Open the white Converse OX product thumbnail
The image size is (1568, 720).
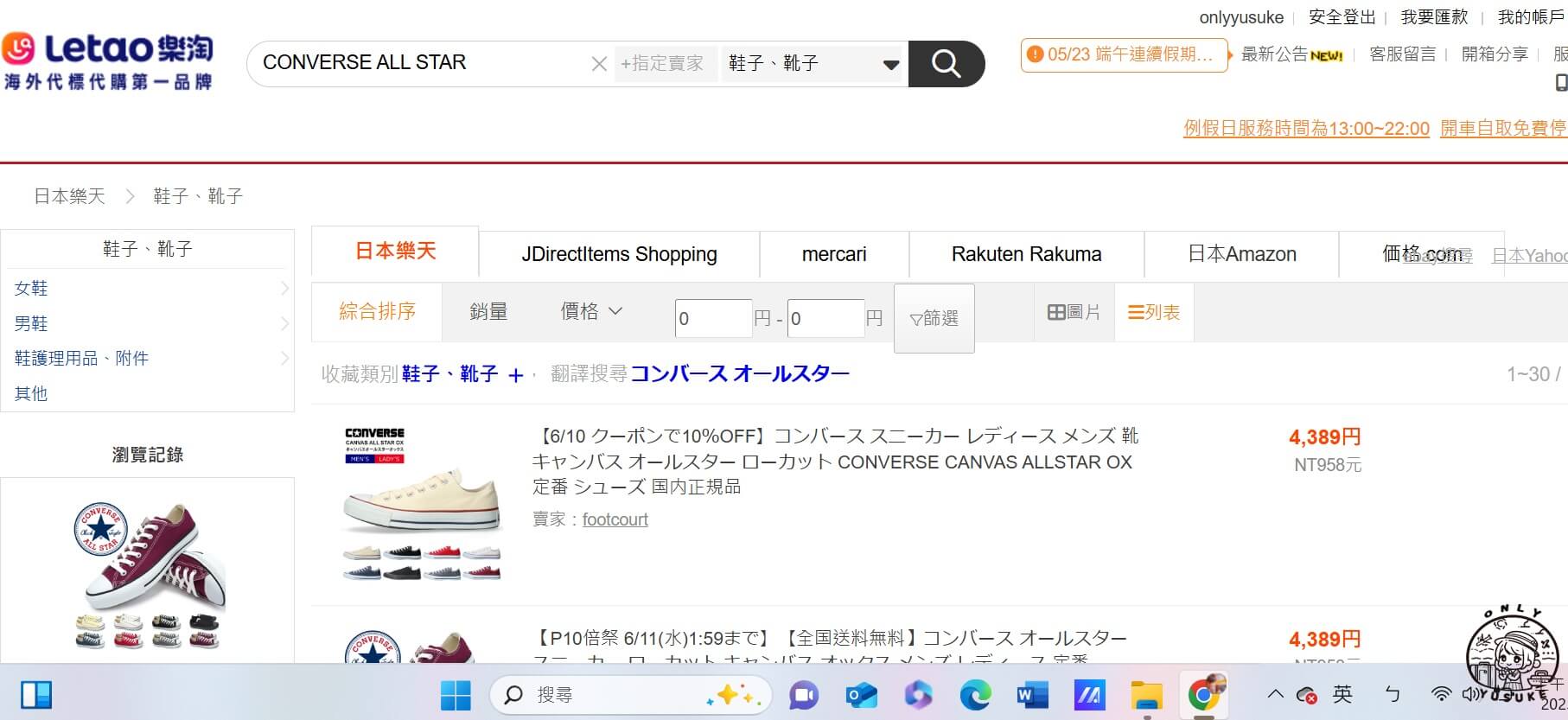(x=422, y=503)
